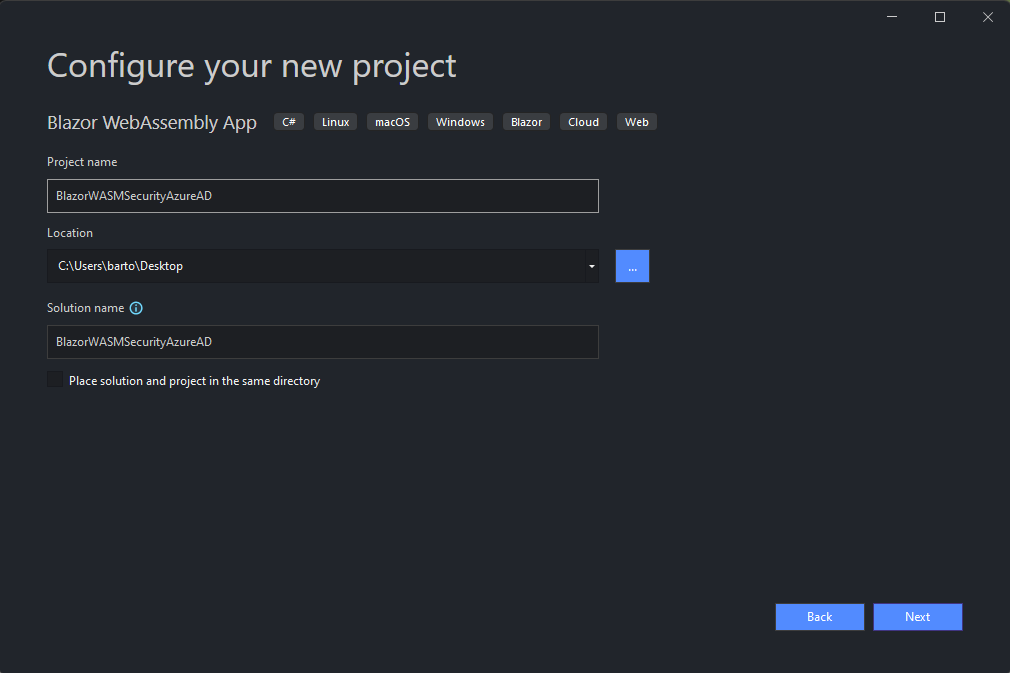
Task: Focus the Project name text field
Action: pyautogui.click(x=322, y=196)
